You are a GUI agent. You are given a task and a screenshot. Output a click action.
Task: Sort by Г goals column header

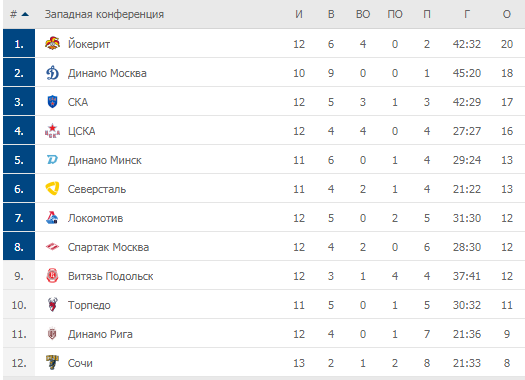pos(467,14)
